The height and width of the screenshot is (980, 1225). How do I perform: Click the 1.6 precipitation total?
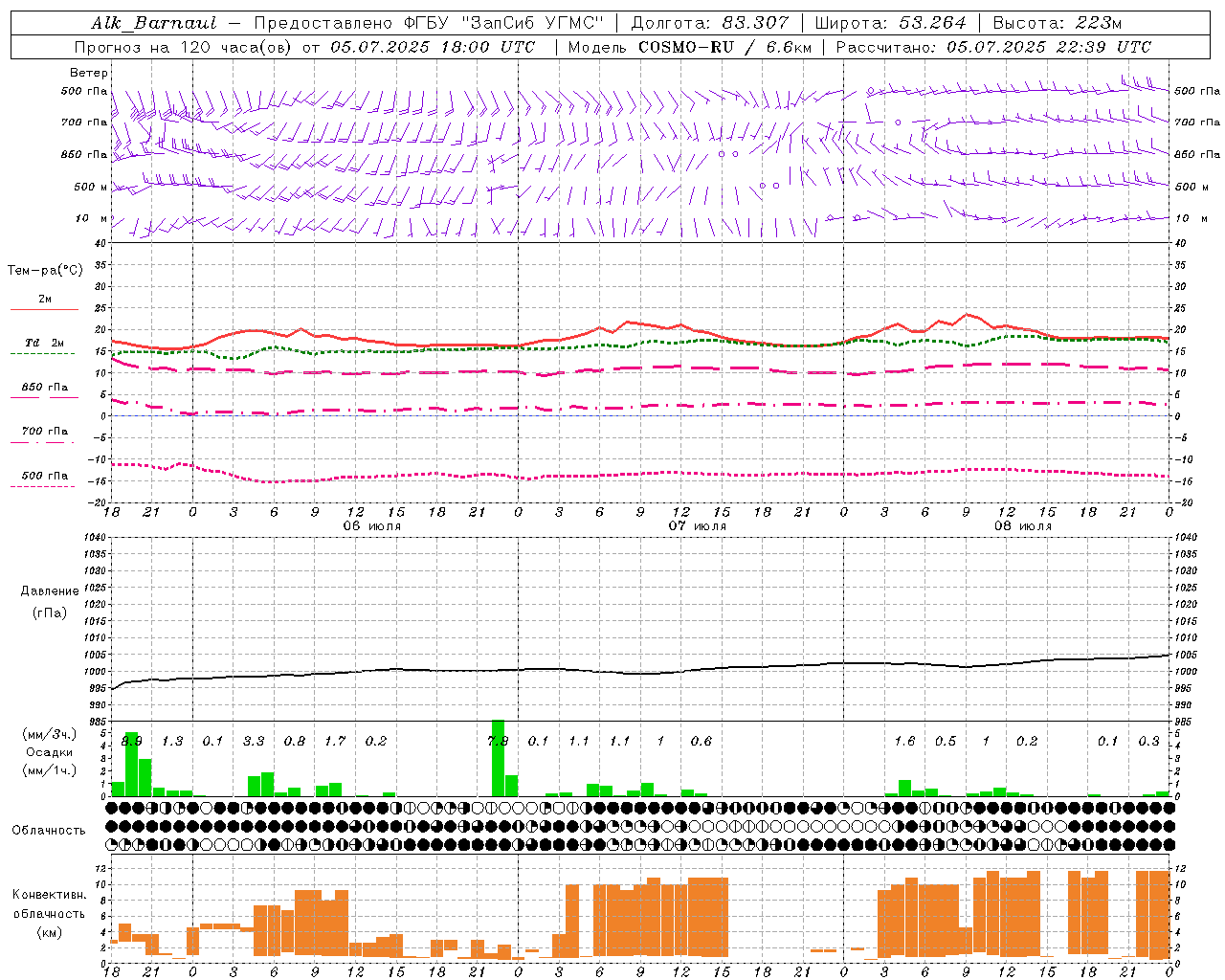point(904,741)
